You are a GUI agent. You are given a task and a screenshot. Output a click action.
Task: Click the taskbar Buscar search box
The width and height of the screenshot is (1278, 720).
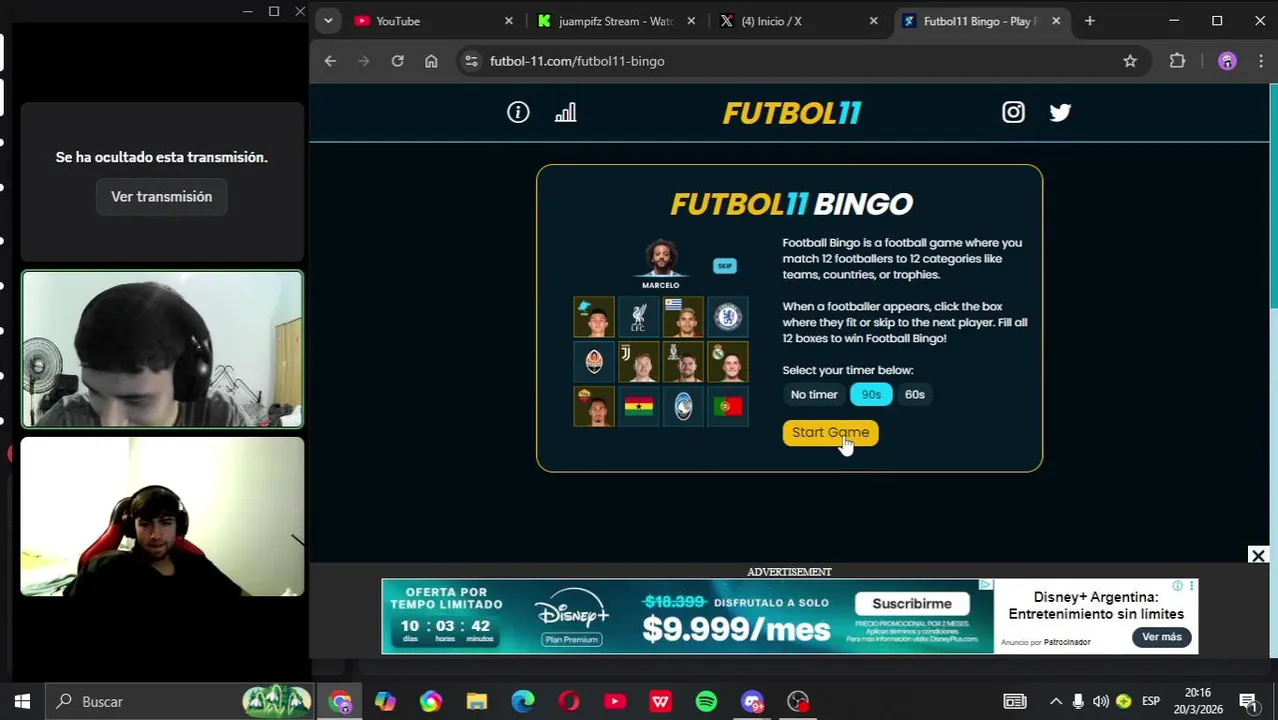pyautogui.click(x=178, y=701)
